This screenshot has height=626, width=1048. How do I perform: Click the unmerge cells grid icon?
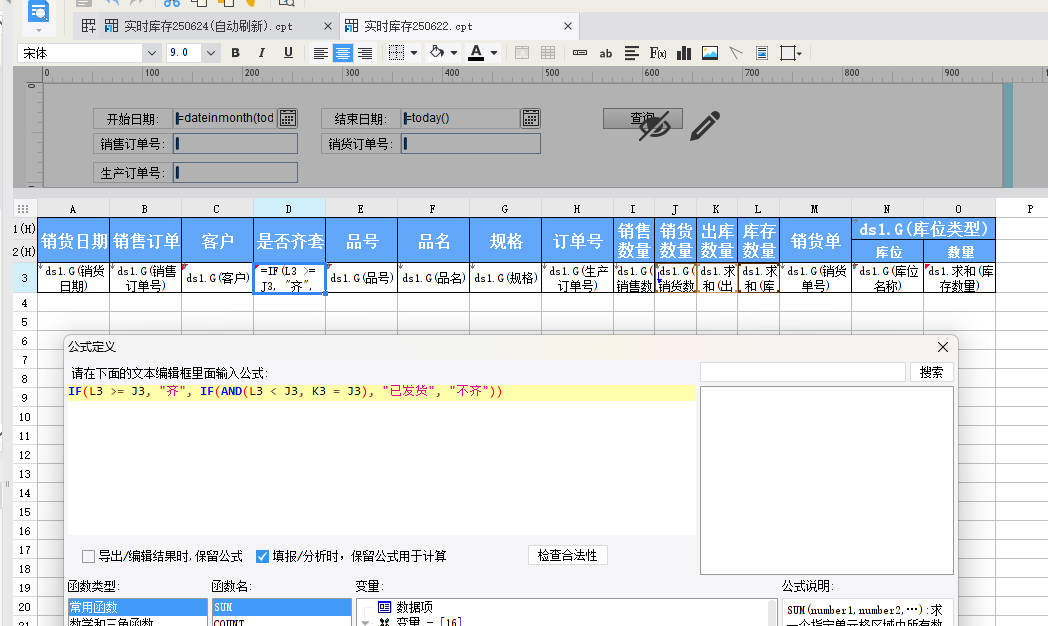tap(548, 53)
